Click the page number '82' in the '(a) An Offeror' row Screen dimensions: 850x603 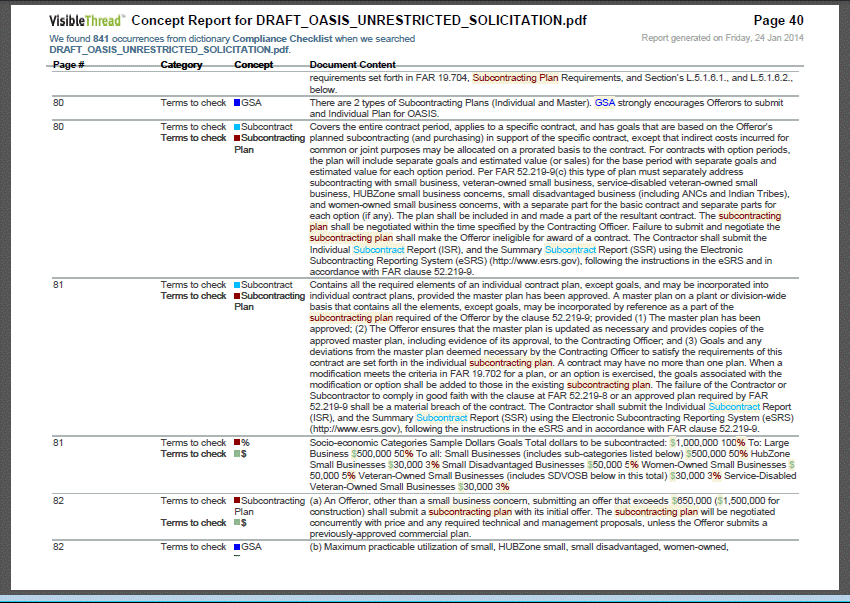(58, 501)
